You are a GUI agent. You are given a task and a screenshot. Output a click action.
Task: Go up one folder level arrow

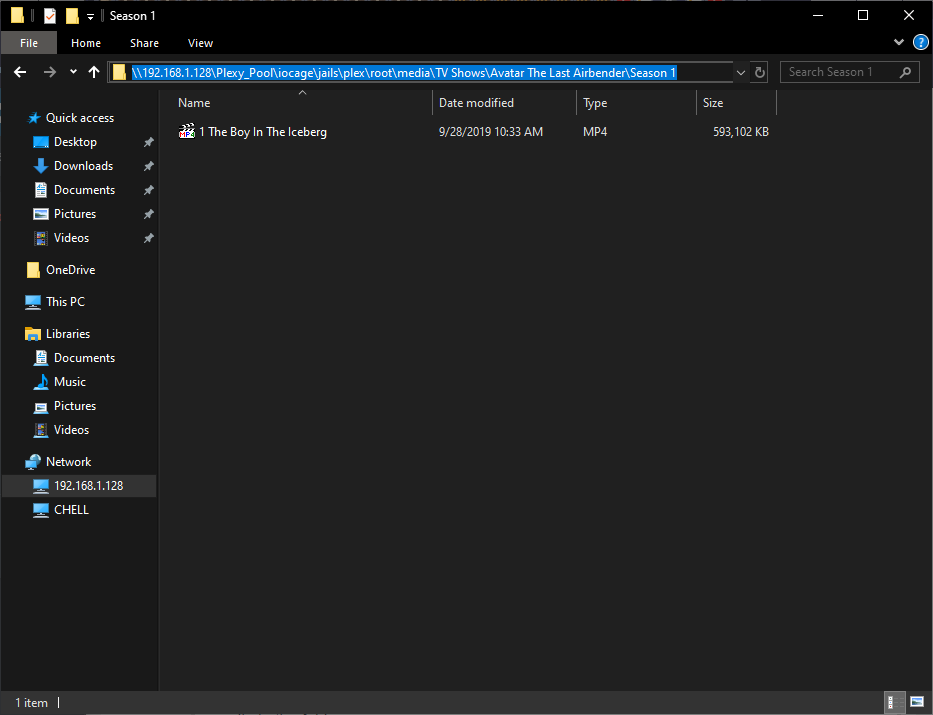point(94,72)
